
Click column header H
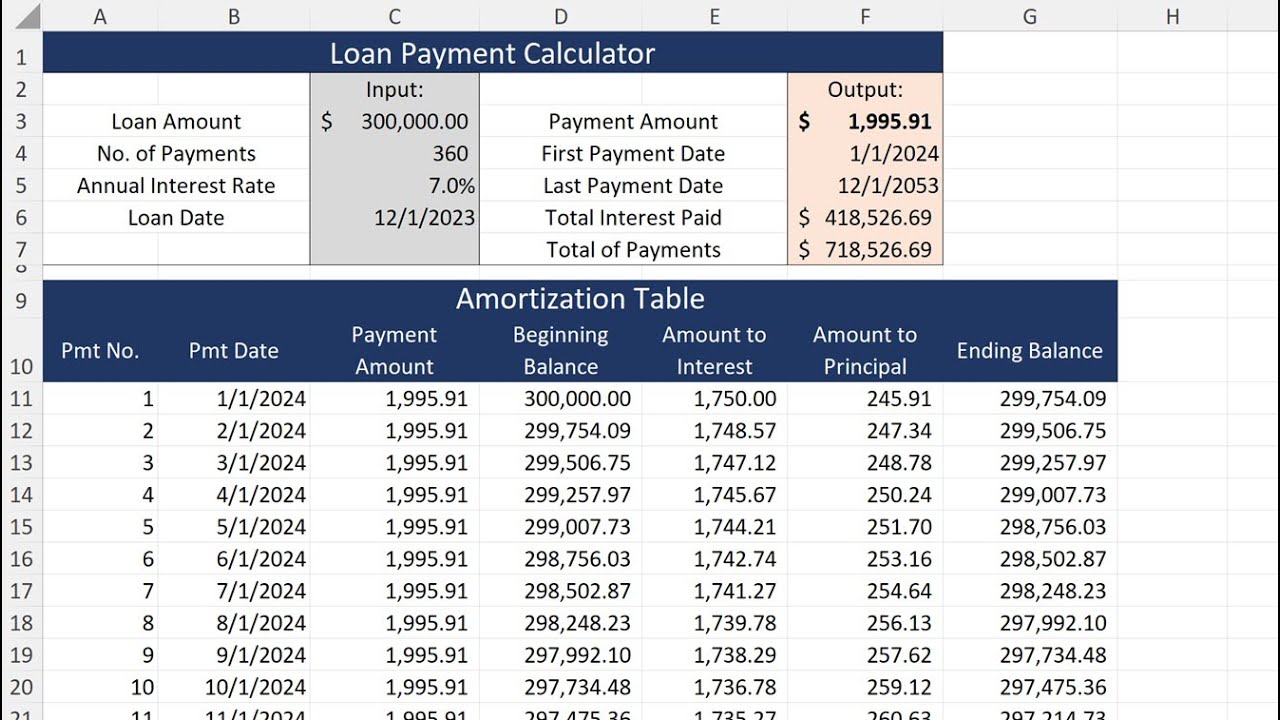[x=1173, y=16]
